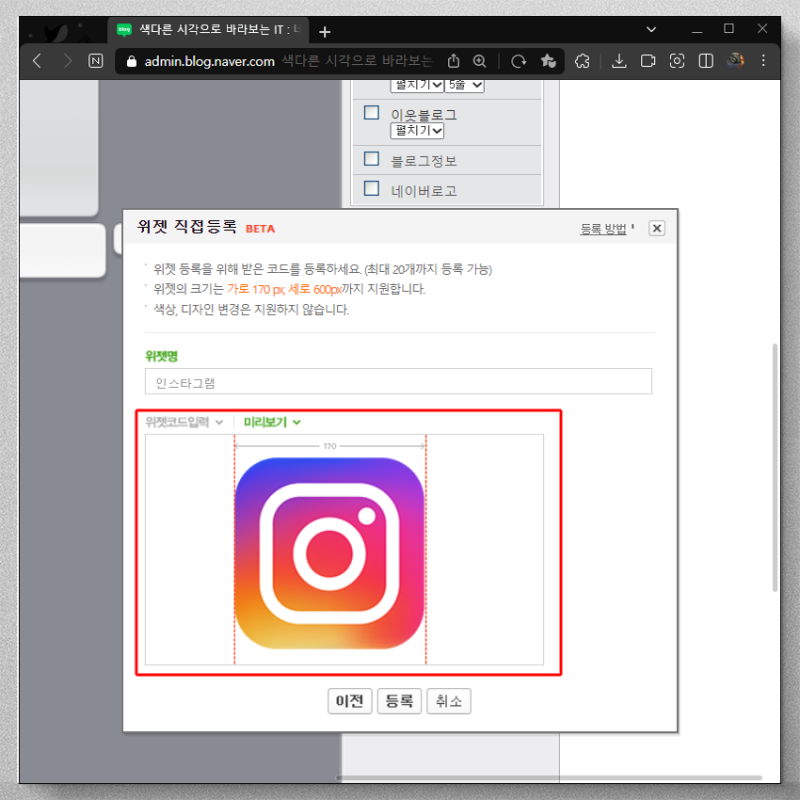Click the '위젯 직접등록' dialog title

click(187, 227)
